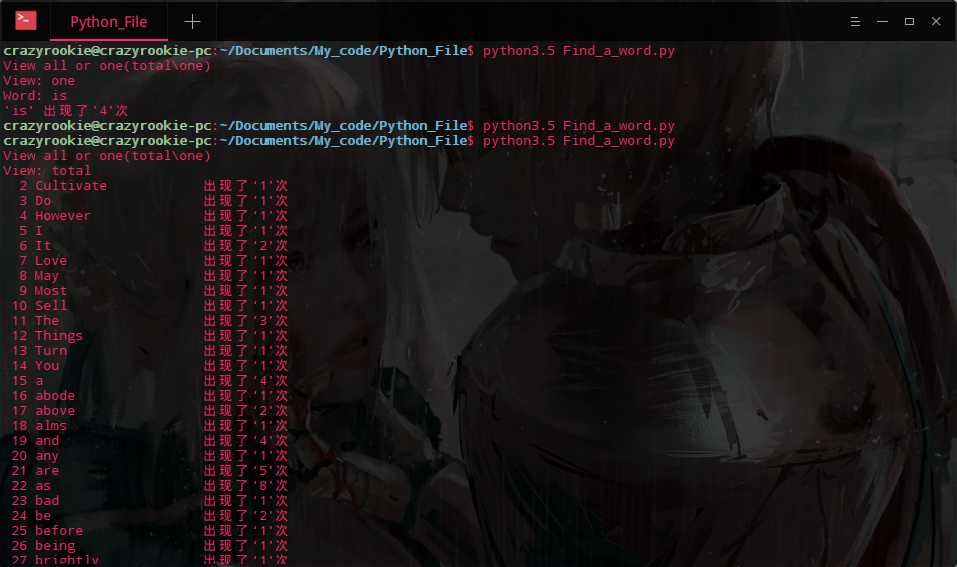
Task: Click the word 'any' in row 20
Action: coord(47,456)
